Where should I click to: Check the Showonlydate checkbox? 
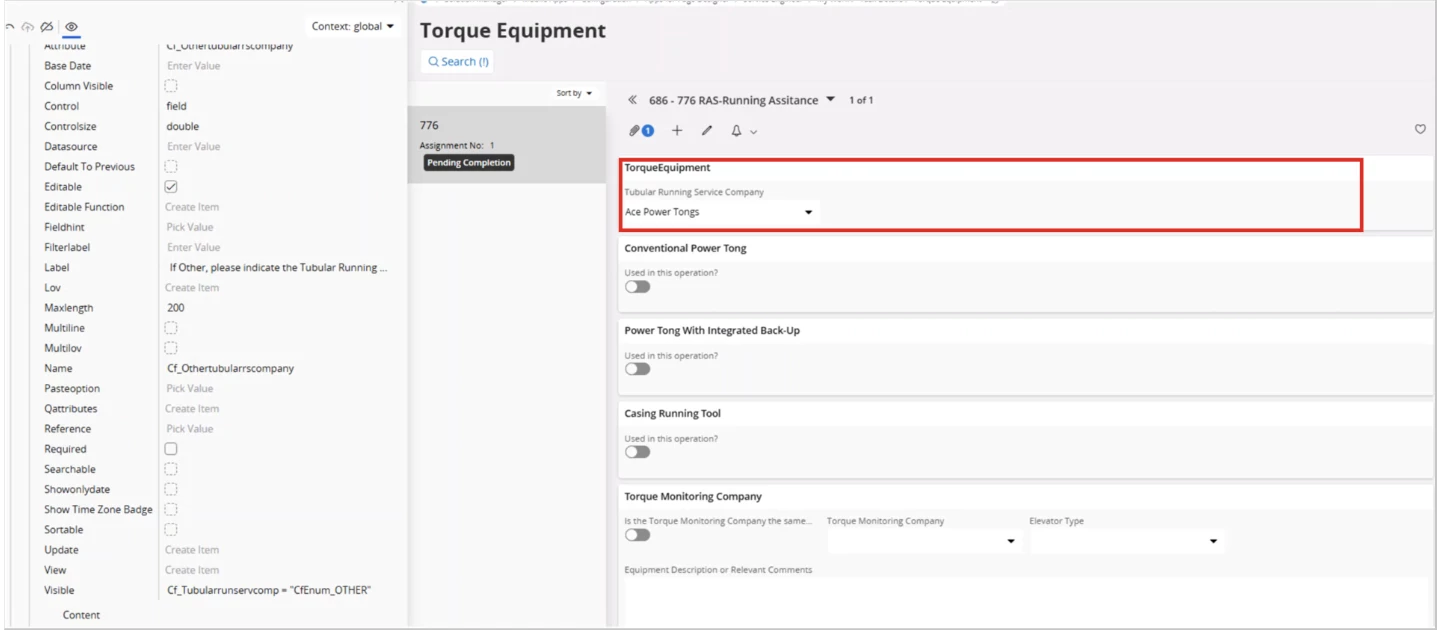click(171, 489)
